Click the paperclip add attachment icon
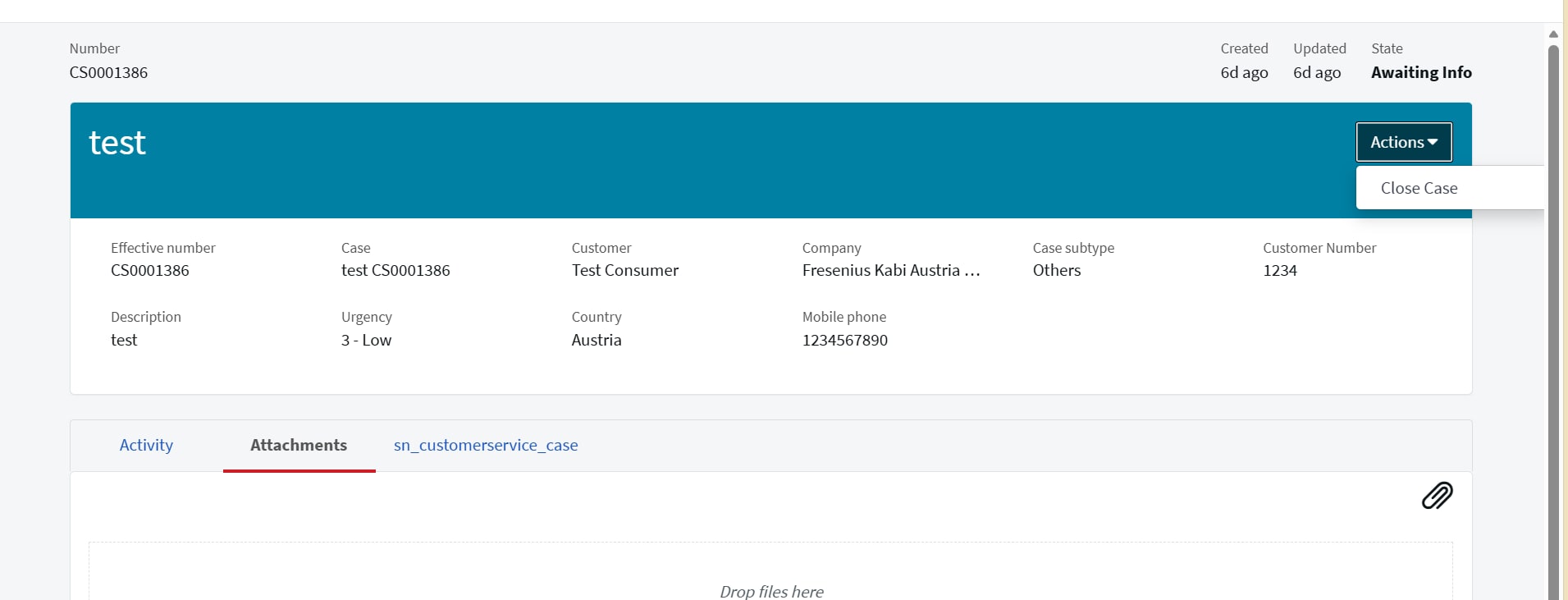This screenshot has height=600, width=1568. point(1437,496)
